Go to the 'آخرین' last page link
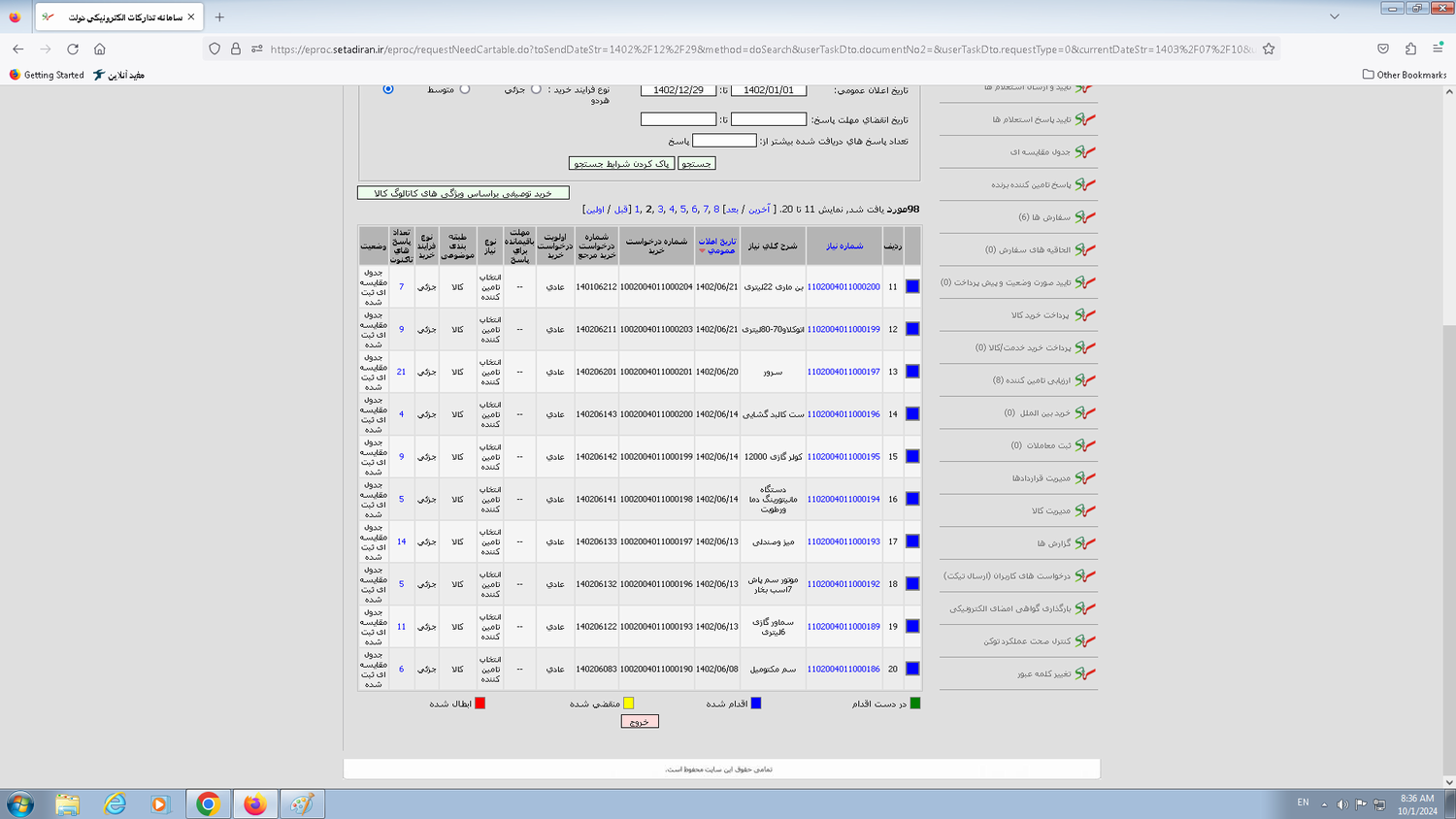The width and height of the screenshot is (1456, 819). pyautogui.click(x=759, y=210)
